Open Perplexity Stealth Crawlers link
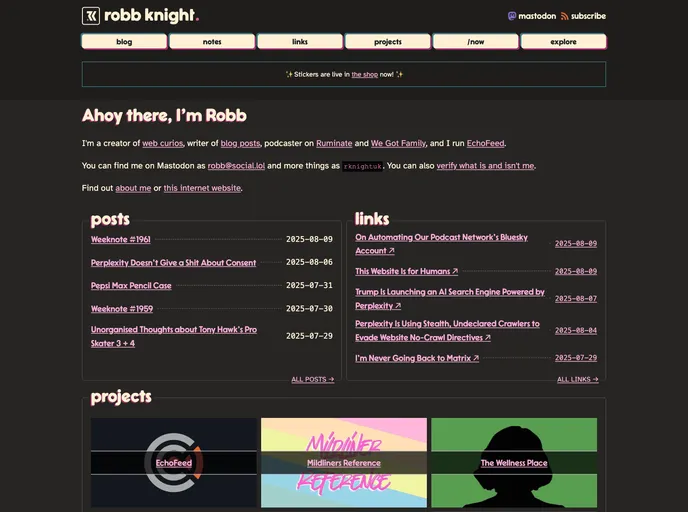 (447, 331)
